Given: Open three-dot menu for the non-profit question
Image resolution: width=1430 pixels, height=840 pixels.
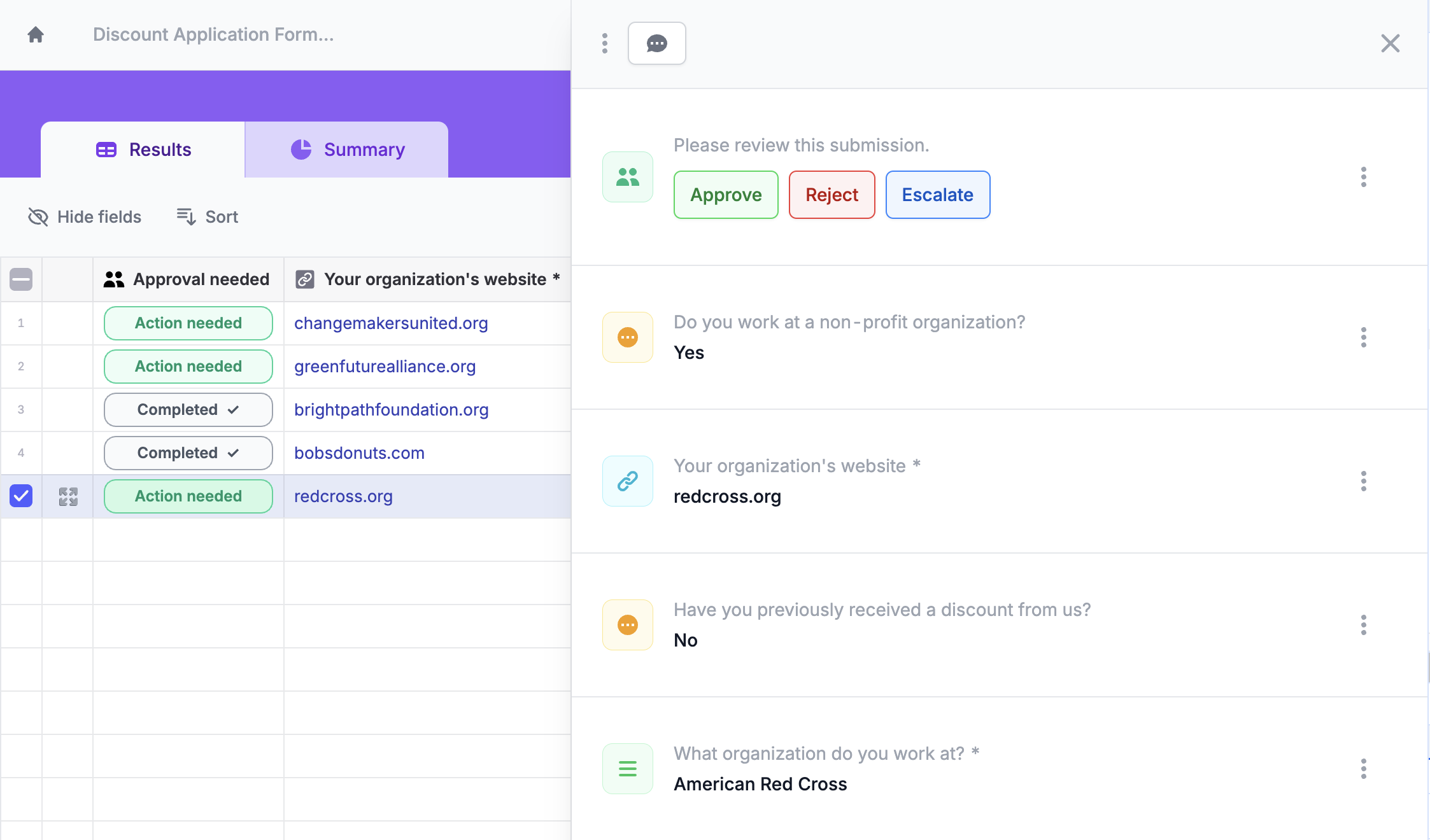Looking at the screenshot, I should [x=1363, y=337].
